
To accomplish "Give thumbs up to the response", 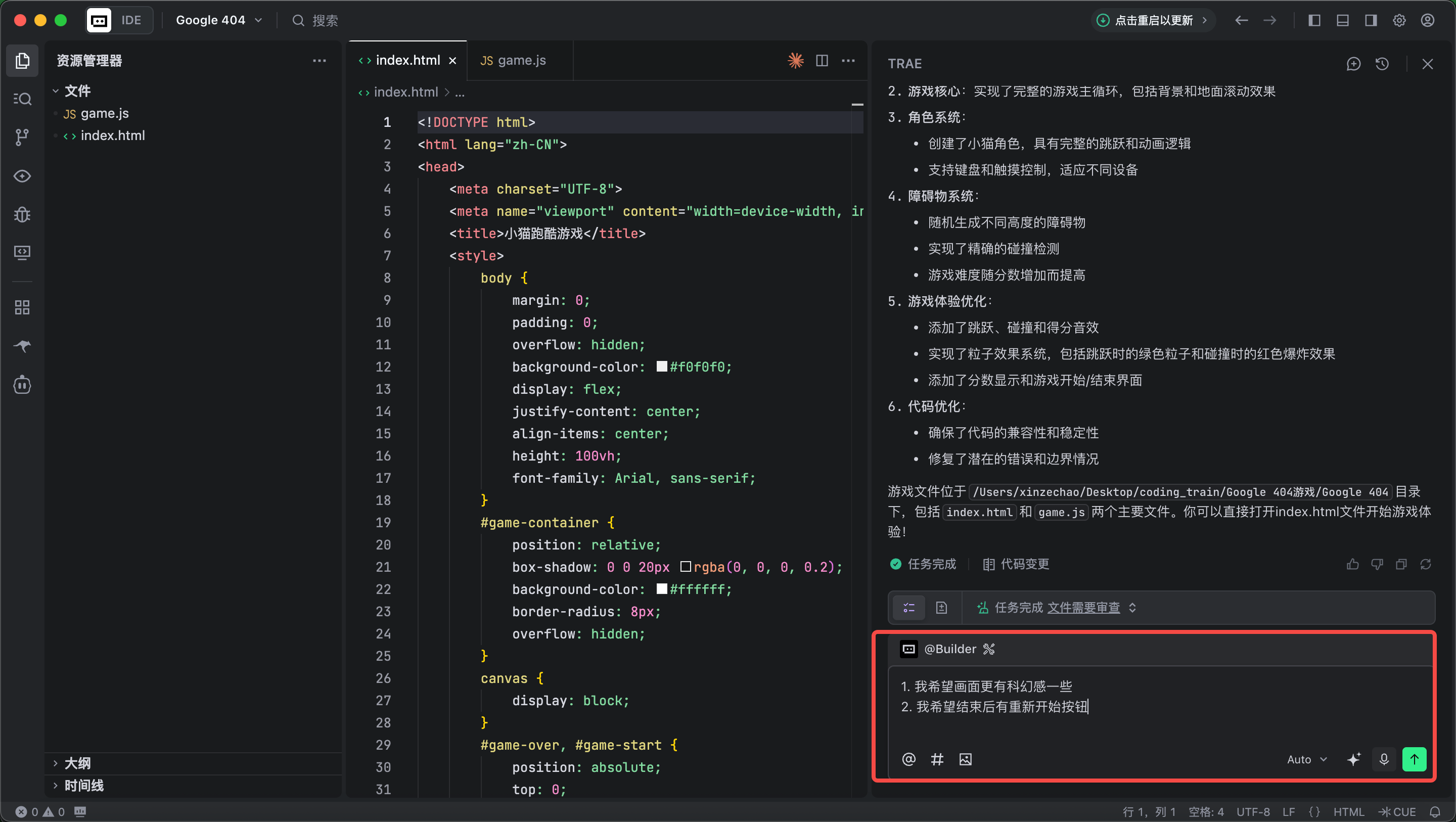I will click(x=1352, y=564).
